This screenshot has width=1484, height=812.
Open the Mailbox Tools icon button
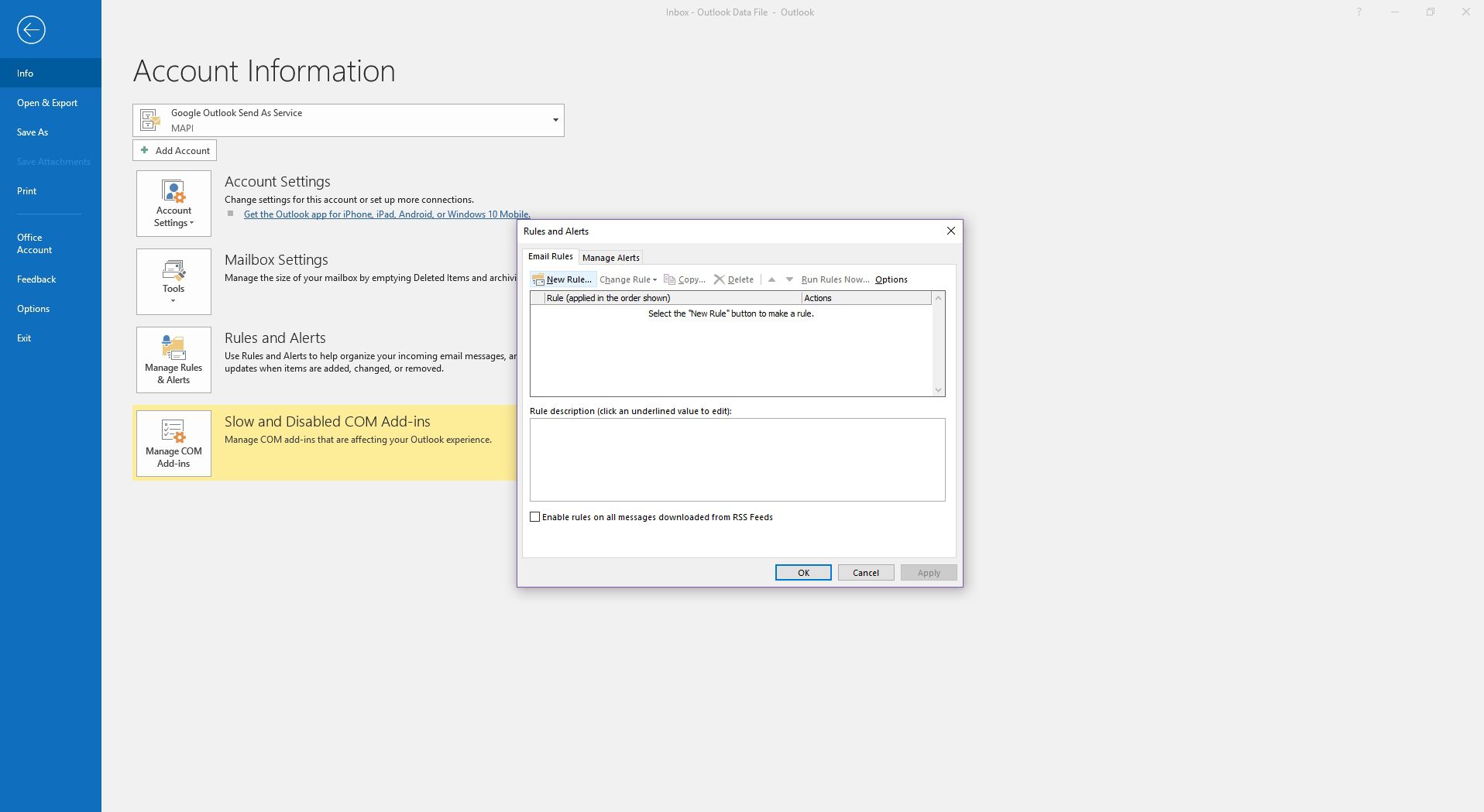[x=173, y=282]
